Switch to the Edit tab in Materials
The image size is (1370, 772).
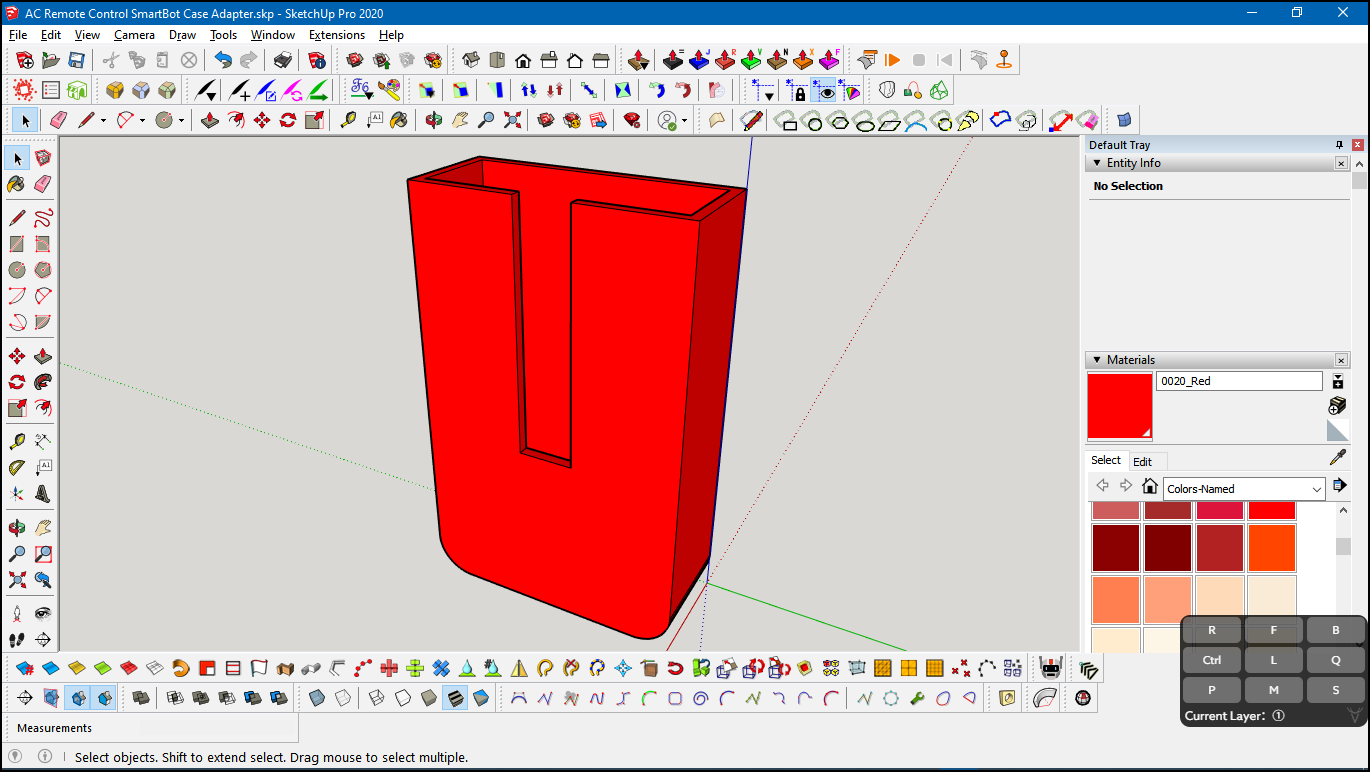pyautogui.click(x=1143, y=461)
